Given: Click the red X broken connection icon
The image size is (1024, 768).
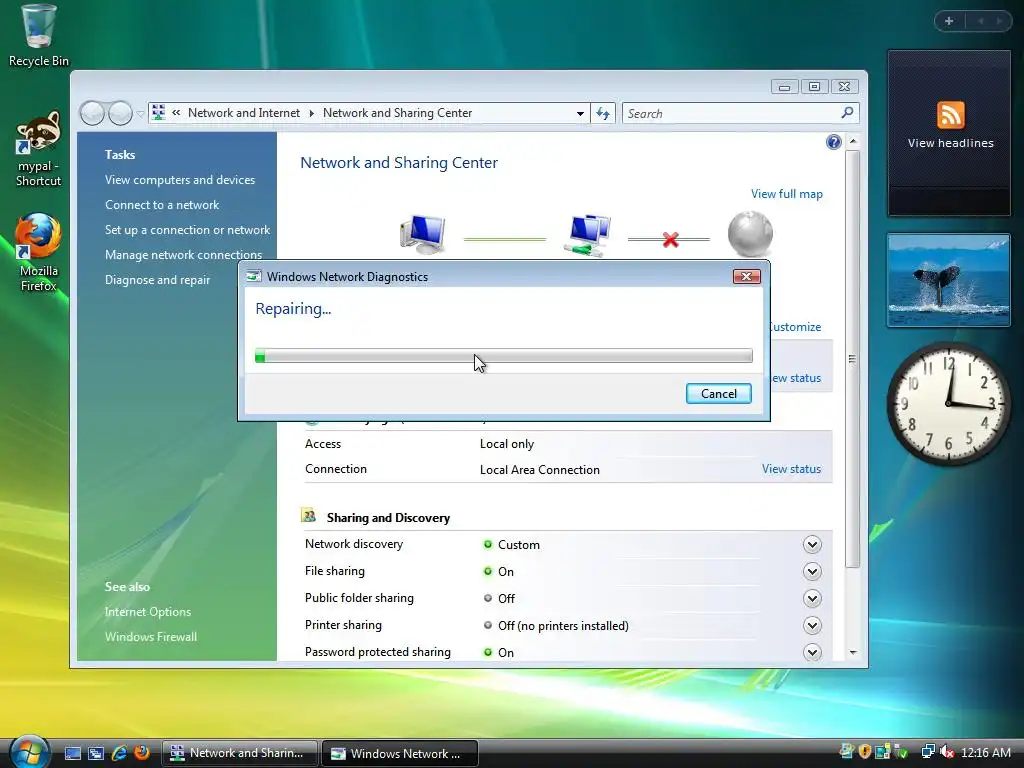Looking at the screenshot, I should (x=670, y=240).
